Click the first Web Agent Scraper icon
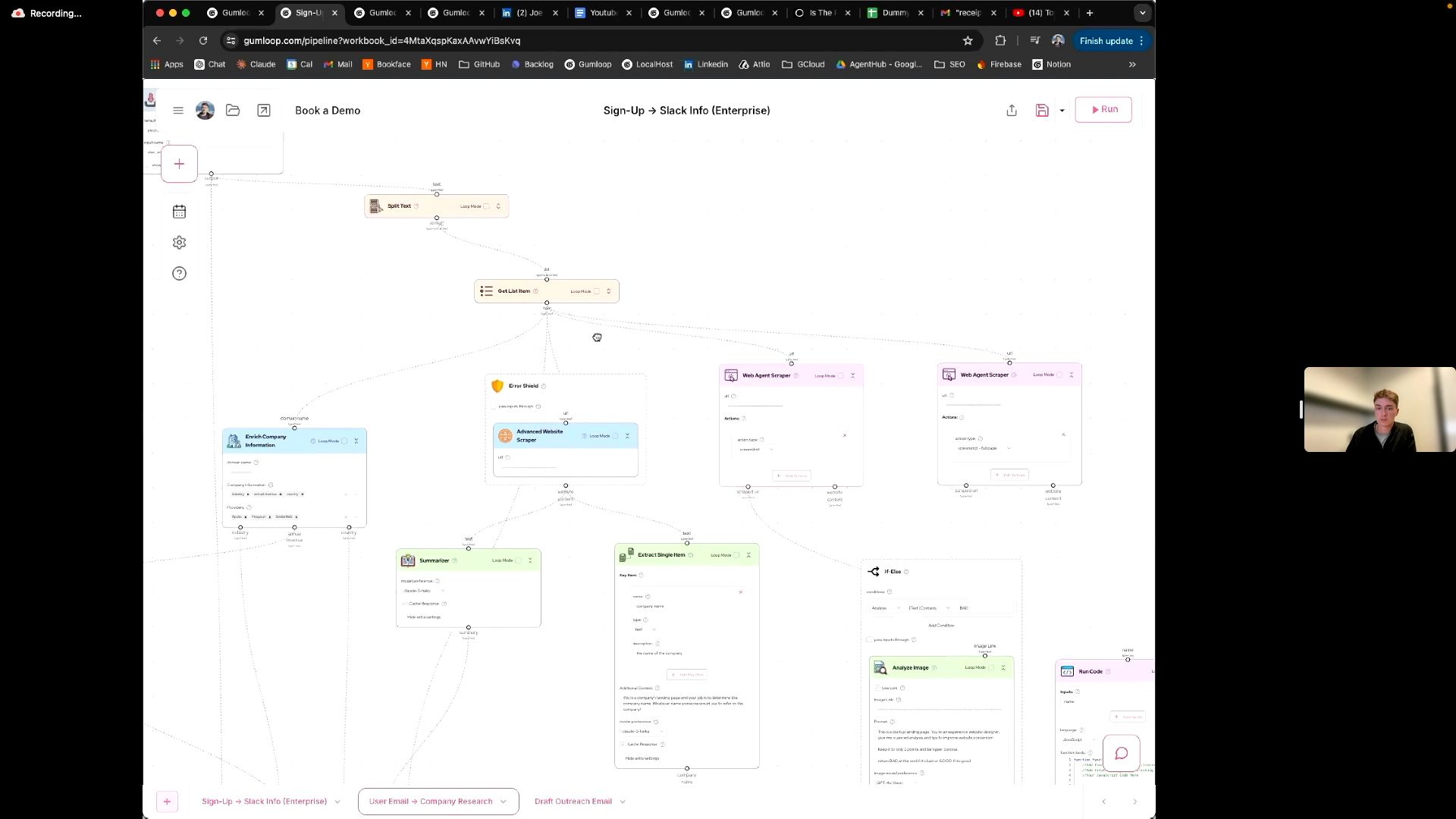This screenshot has width=1456, height=819. (x=731, y=375)
